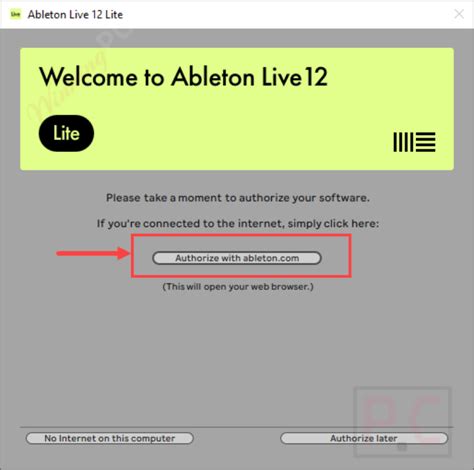The height and width of the screenshot is (470, 474).
Task: Click the vertical bars of Ableton logo
Action: tap(403, 142)
